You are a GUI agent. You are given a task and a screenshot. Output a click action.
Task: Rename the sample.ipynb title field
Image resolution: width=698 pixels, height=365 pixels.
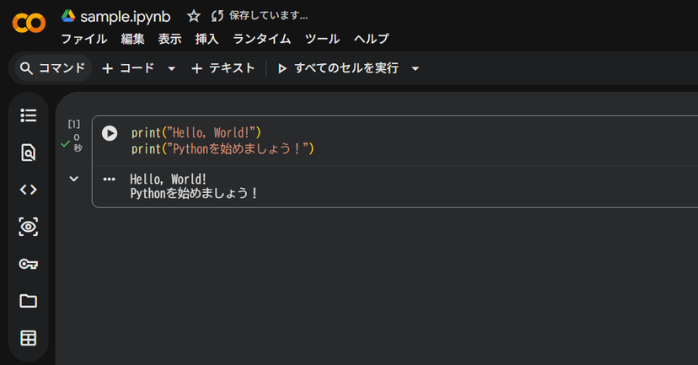tap(125, 17)
